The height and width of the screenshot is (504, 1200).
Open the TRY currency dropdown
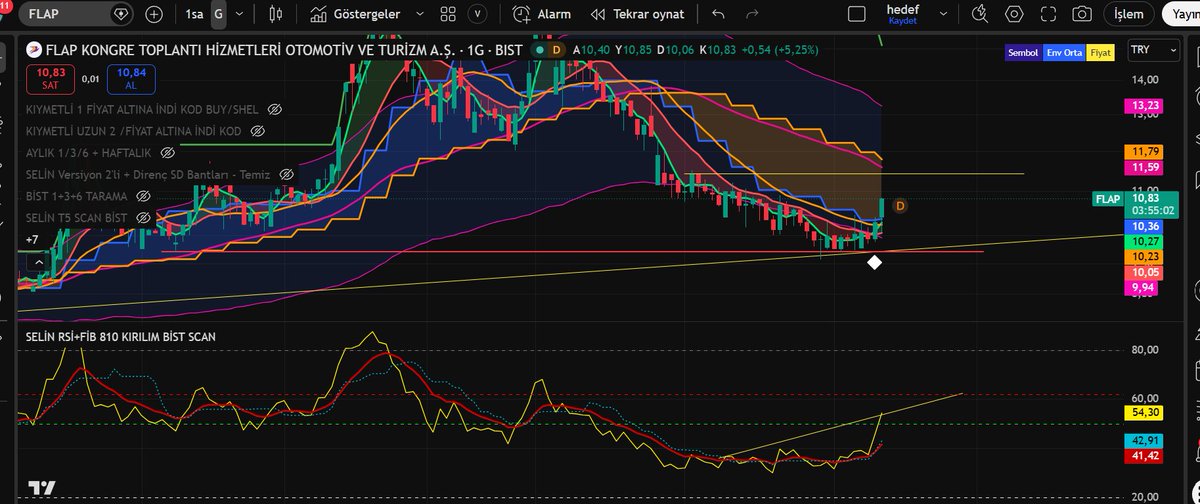[x=1153, y=50]
